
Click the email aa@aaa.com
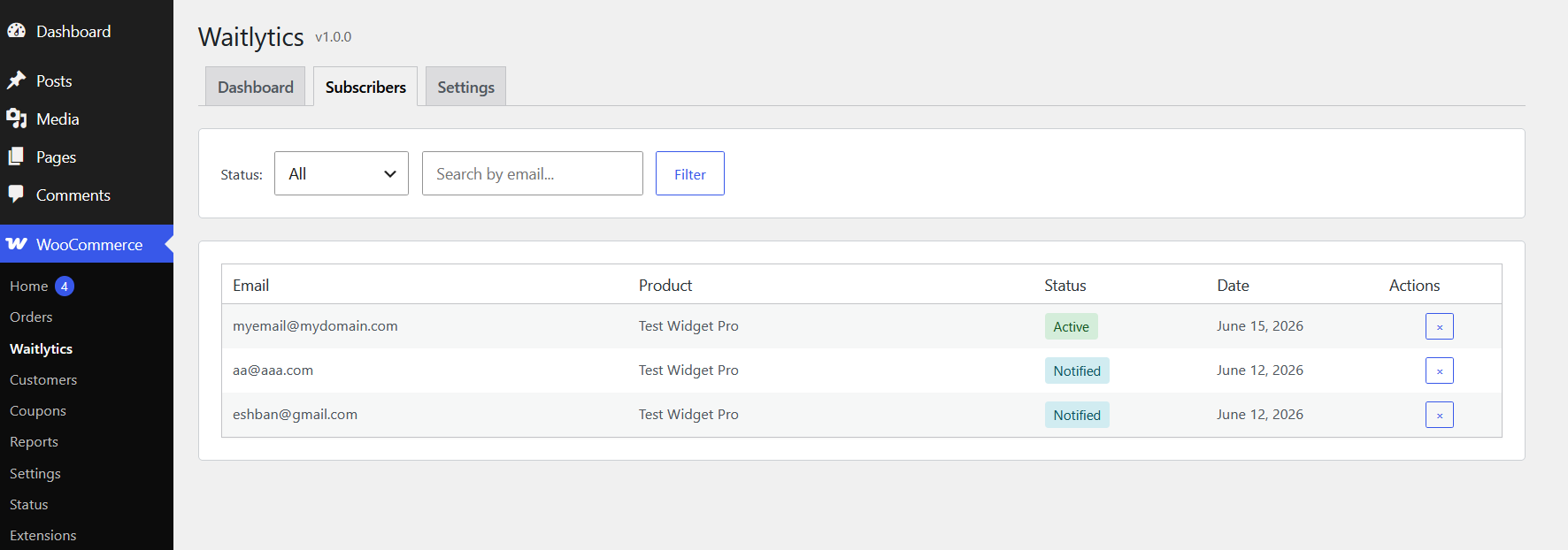(x=273, y=370)
